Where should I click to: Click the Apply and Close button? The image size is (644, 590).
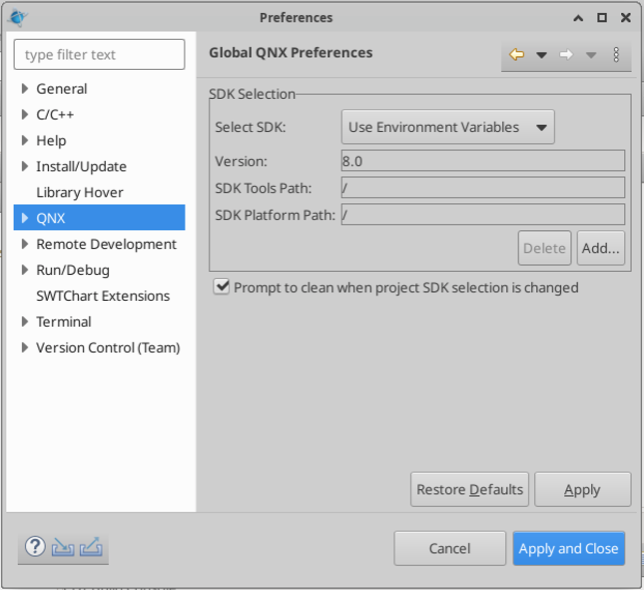point(568,548)
